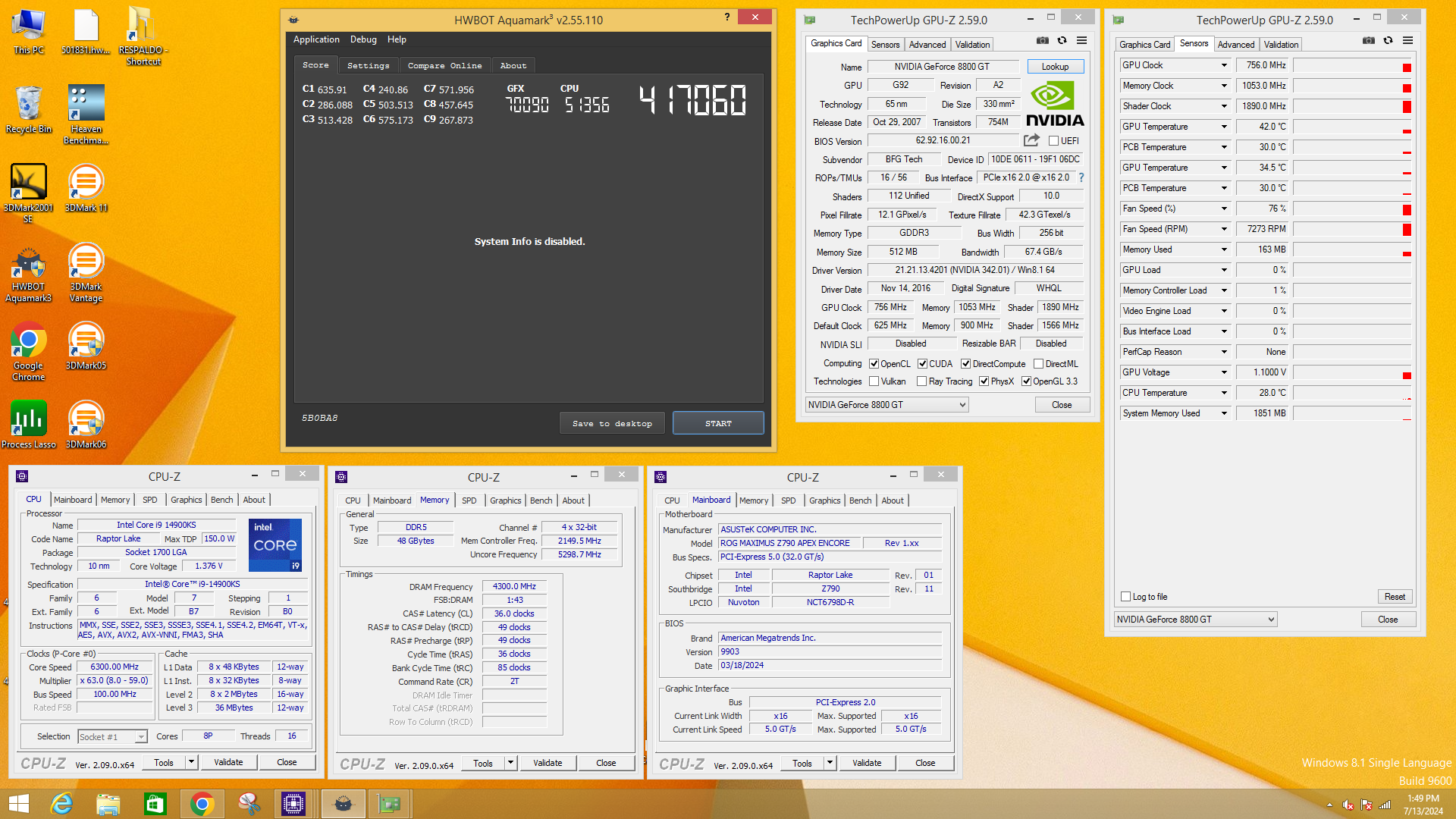Switch to Advanced tab in GPU-Z Graphics Card window

pos(927,45)
